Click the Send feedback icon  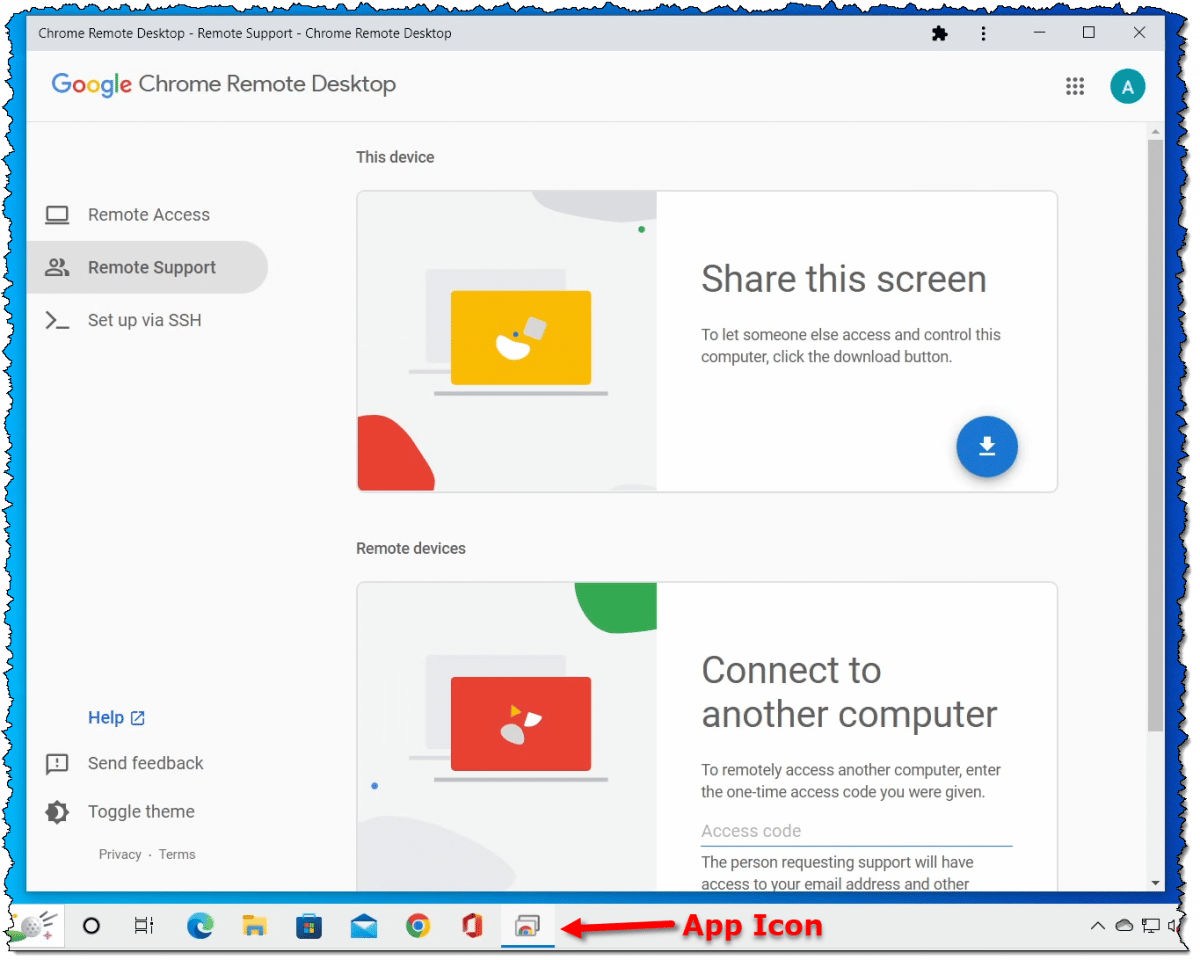coord(57,763)
